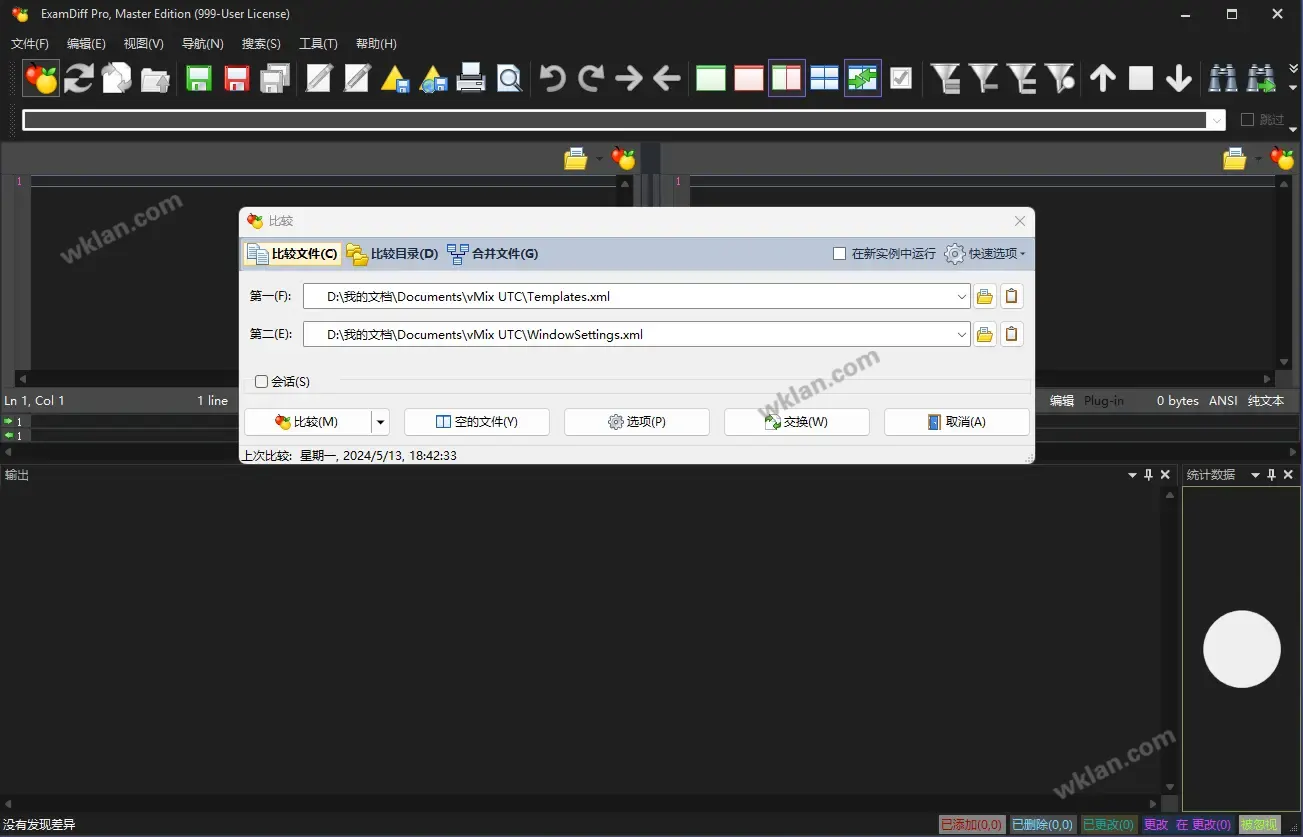Viewport: 1303px width, 837px height.
Task: Click the Compare apples icon in main toolbar
Action: pyautogui.click(x=42, y=78)
